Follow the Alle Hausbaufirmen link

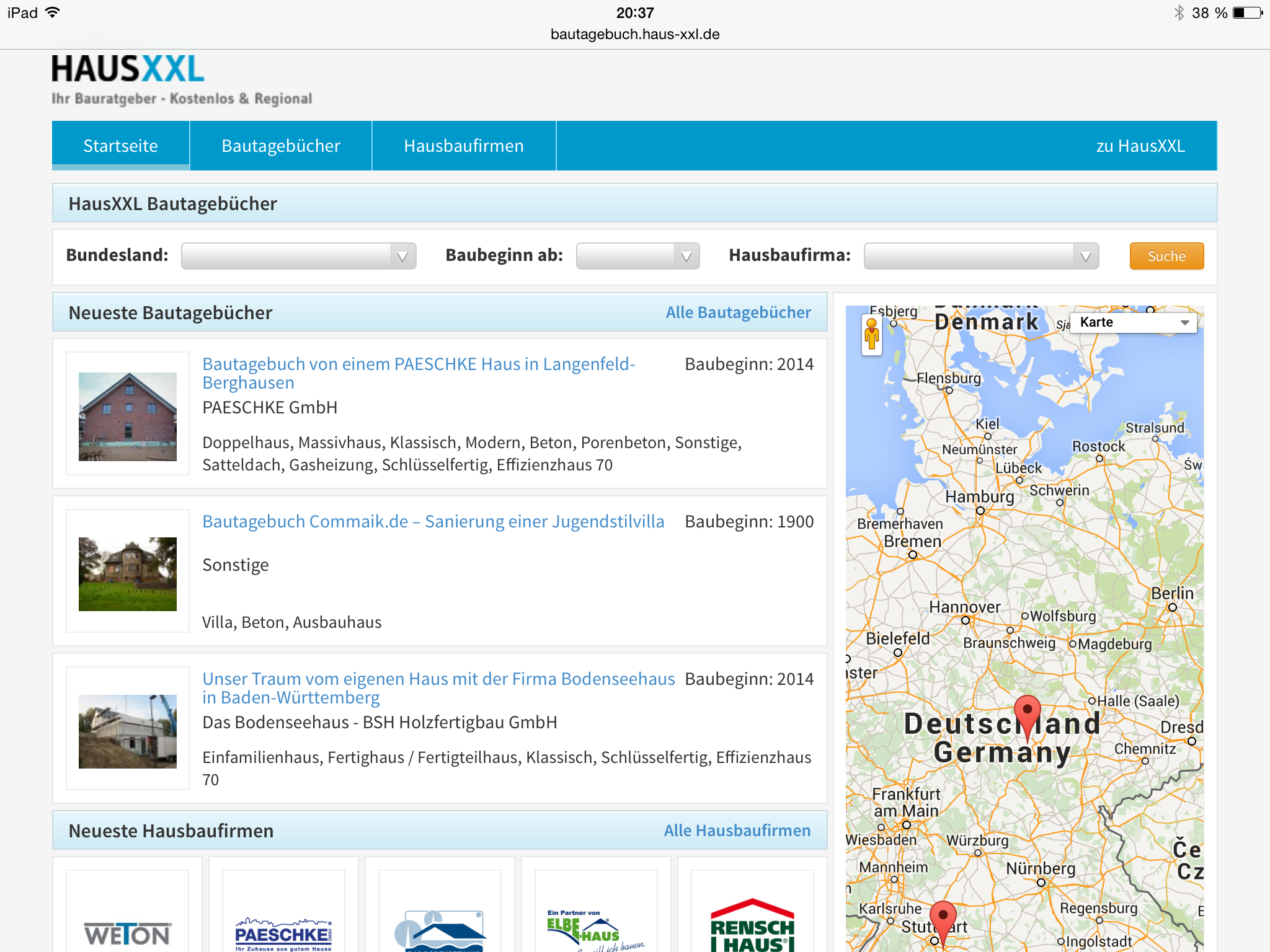coord(737,831)
